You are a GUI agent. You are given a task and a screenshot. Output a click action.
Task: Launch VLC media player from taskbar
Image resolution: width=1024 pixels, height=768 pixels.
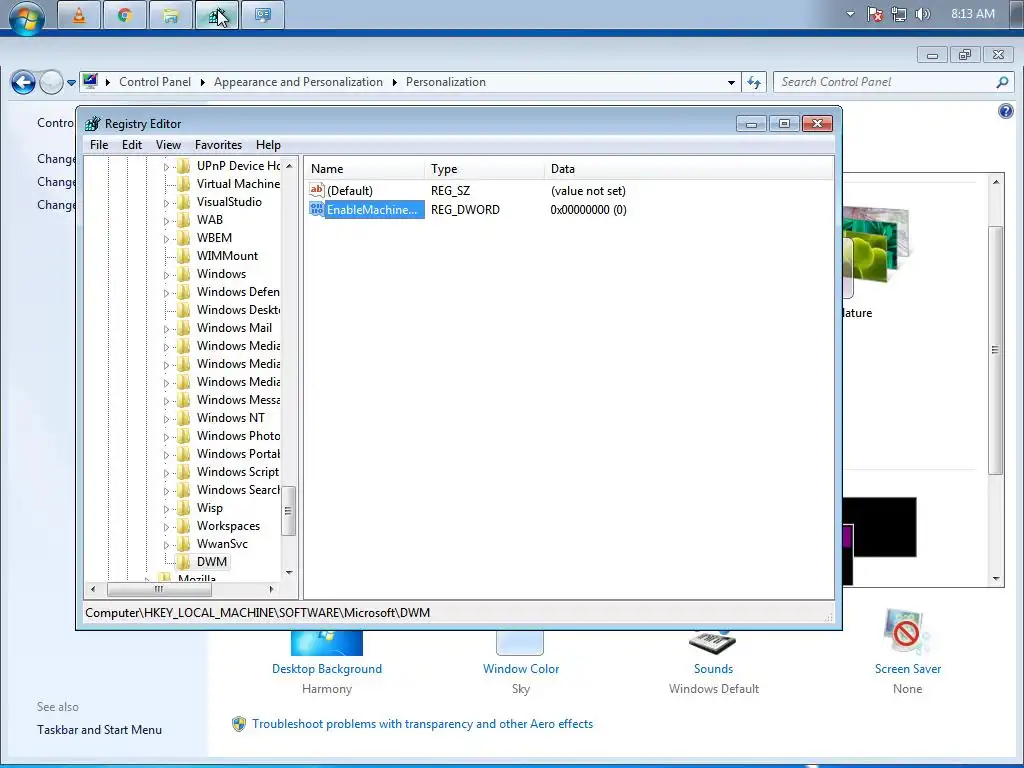[79, 15]
